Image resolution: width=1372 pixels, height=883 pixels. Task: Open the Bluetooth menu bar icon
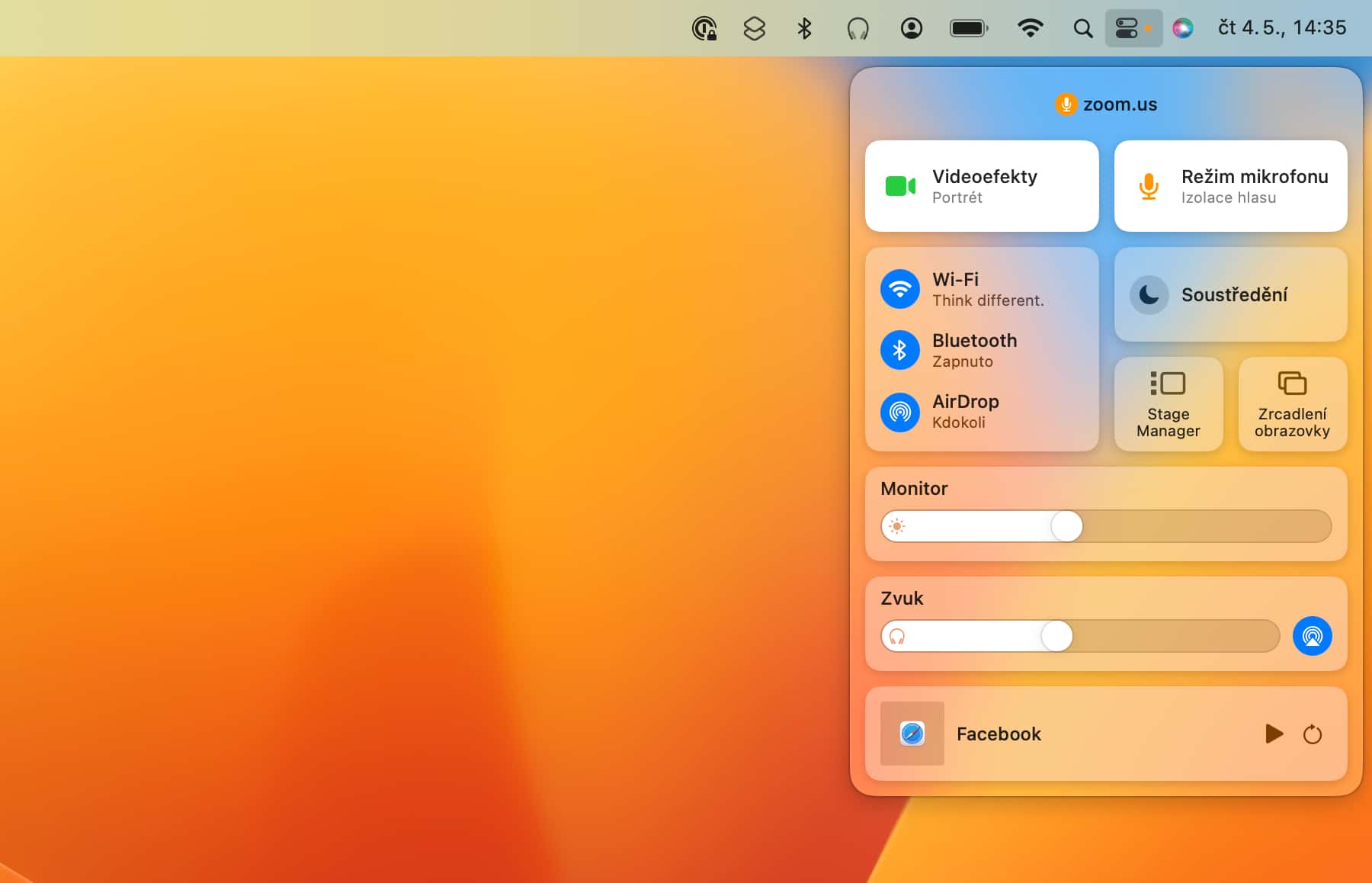tap(804, 28)
